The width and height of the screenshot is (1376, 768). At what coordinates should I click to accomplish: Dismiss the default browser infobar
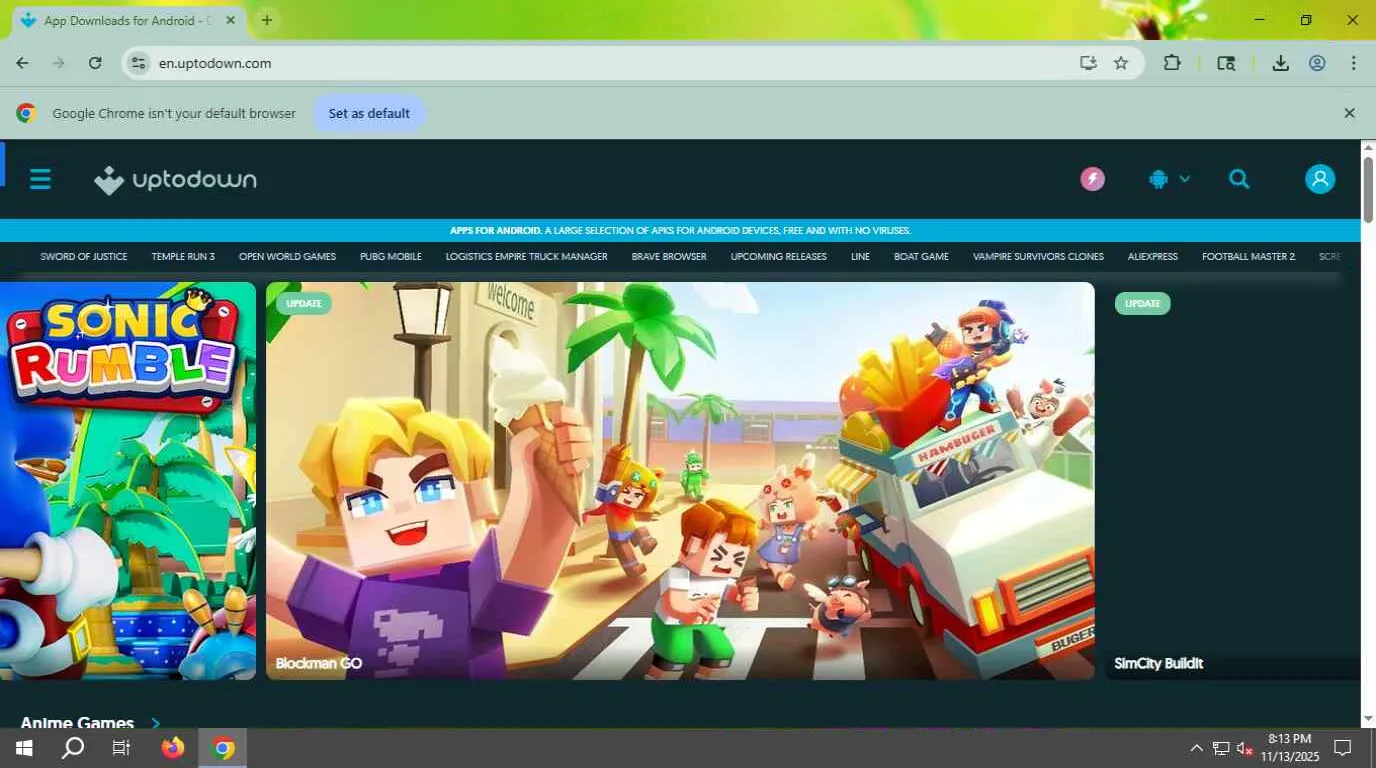[x=1349, y=113]
